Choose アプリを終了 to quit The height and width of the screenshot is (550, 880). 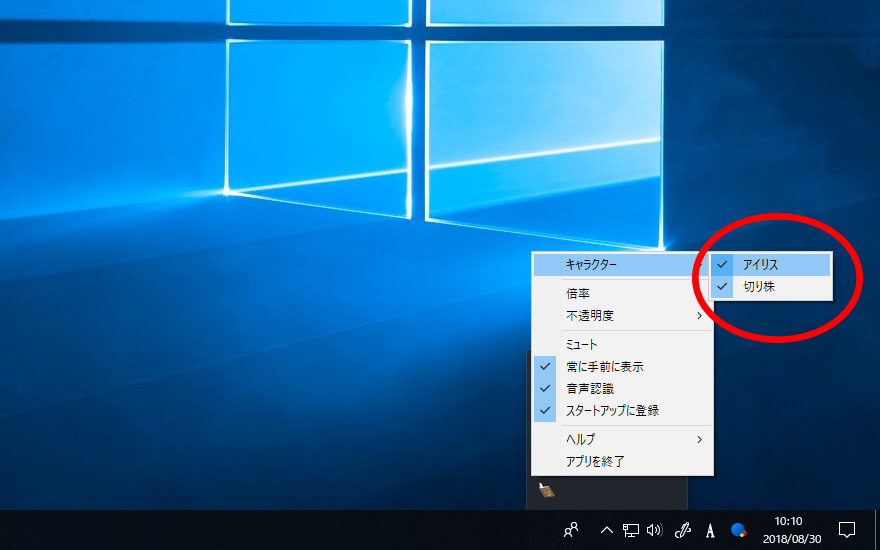622,462
